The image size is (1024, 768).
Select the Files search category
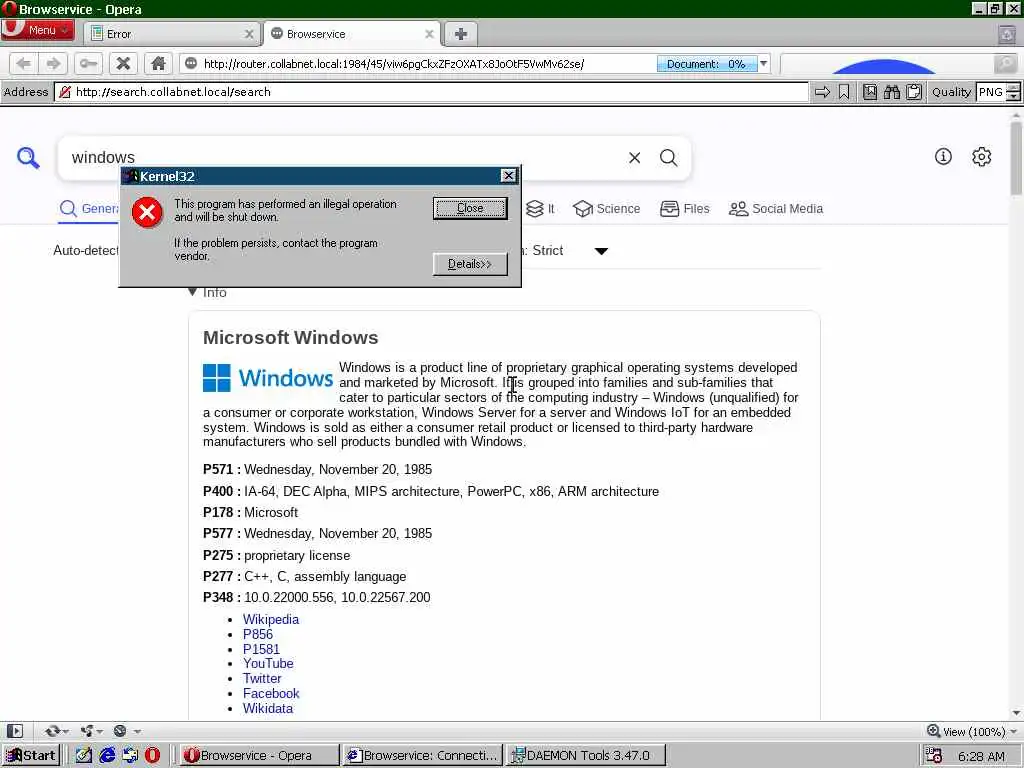click(x=684, y=209)
